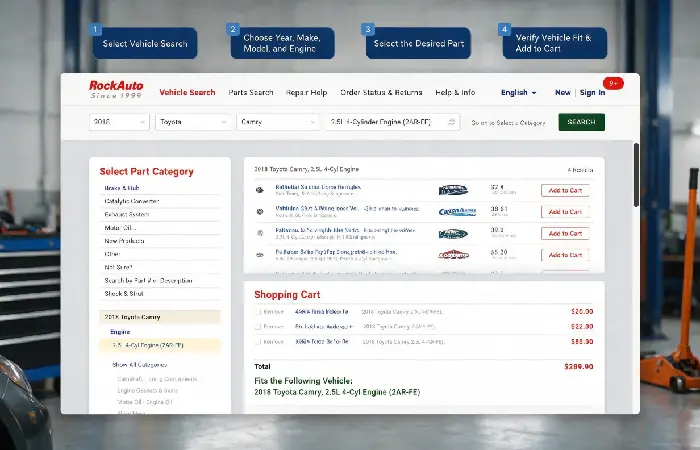700x450 pixels.
Task: Choose the New Products category
Action: pyautogui.click(x=124, y=241)
